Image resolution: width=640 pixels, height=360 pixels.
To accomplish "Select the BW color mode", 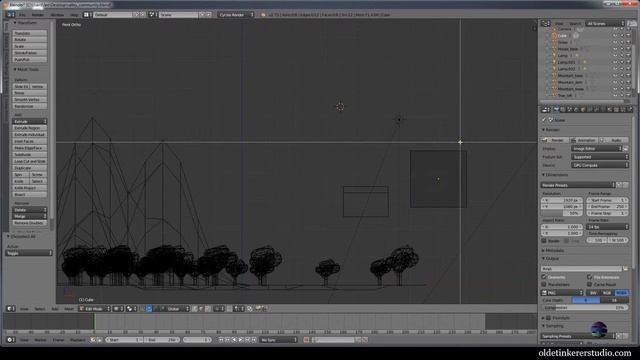I will tap(593, 293).
